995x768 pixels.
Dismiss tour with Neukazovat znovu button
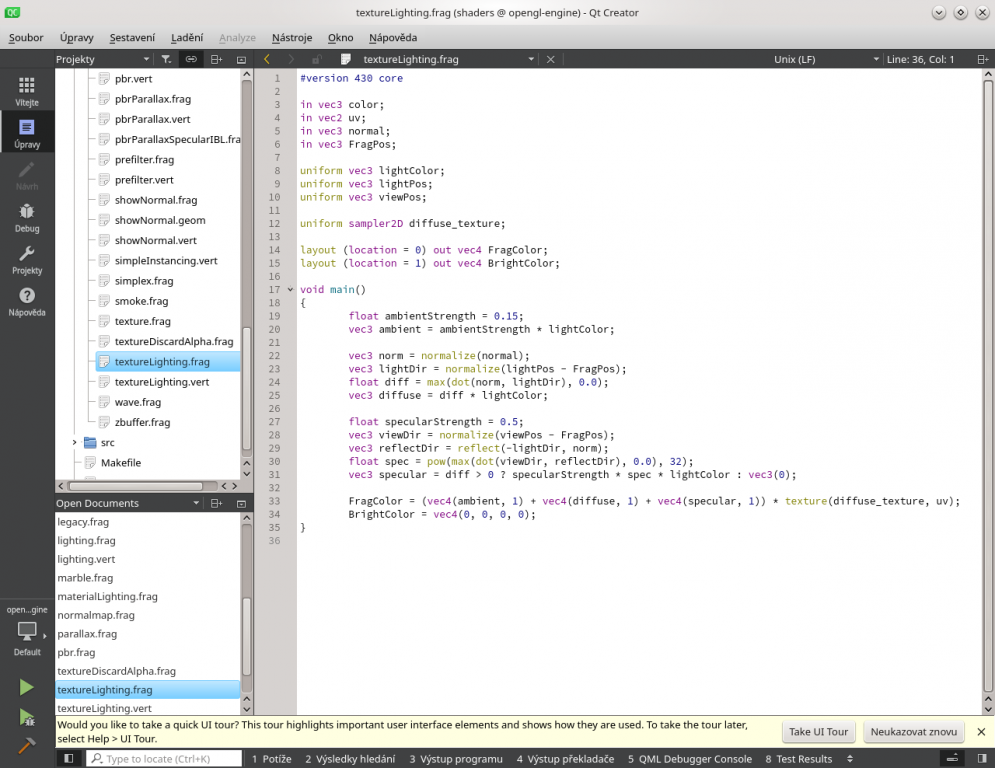(912, 731)
